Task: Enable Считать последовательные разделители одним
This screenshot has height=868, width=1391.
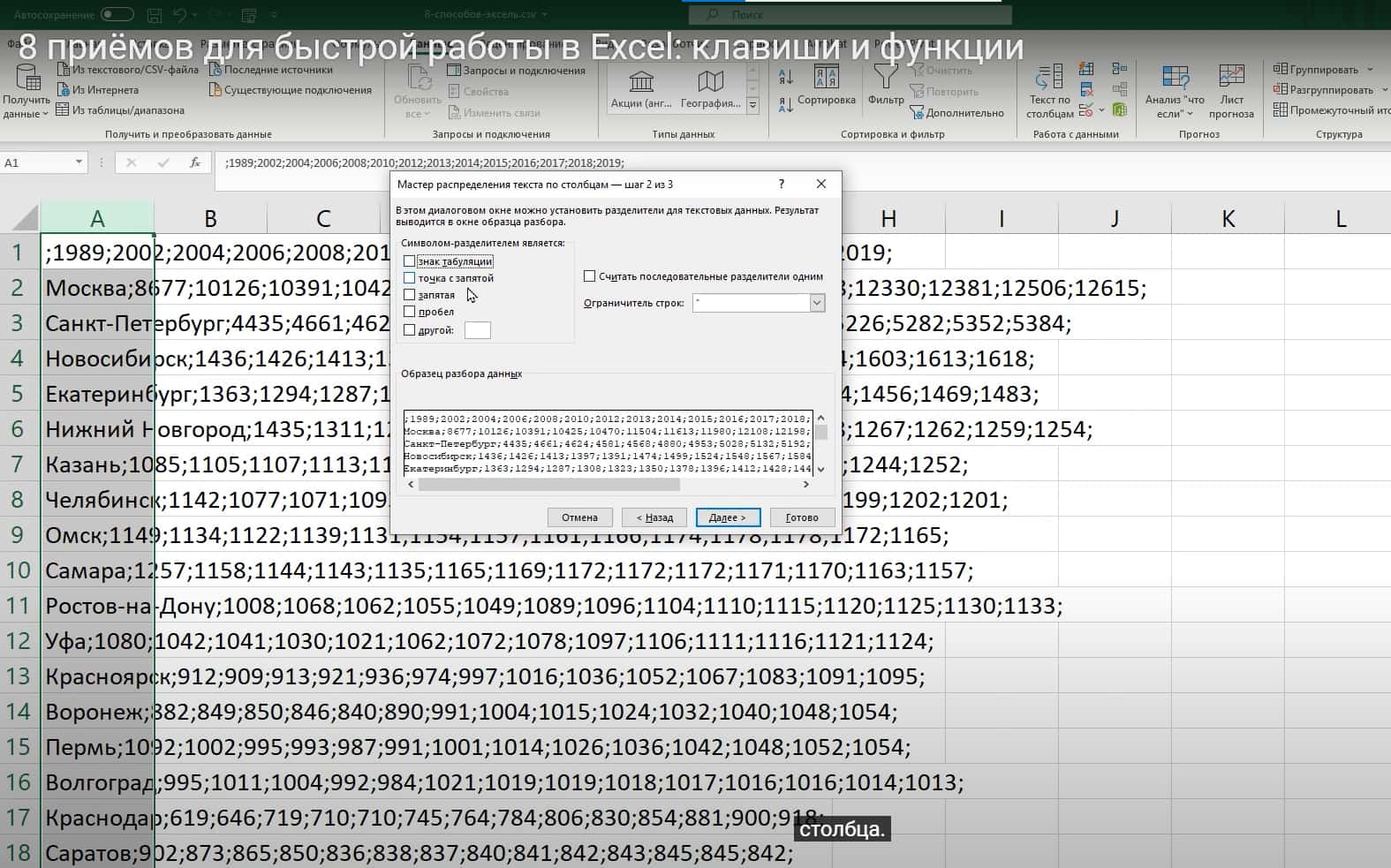Action: tap(589, 276)
